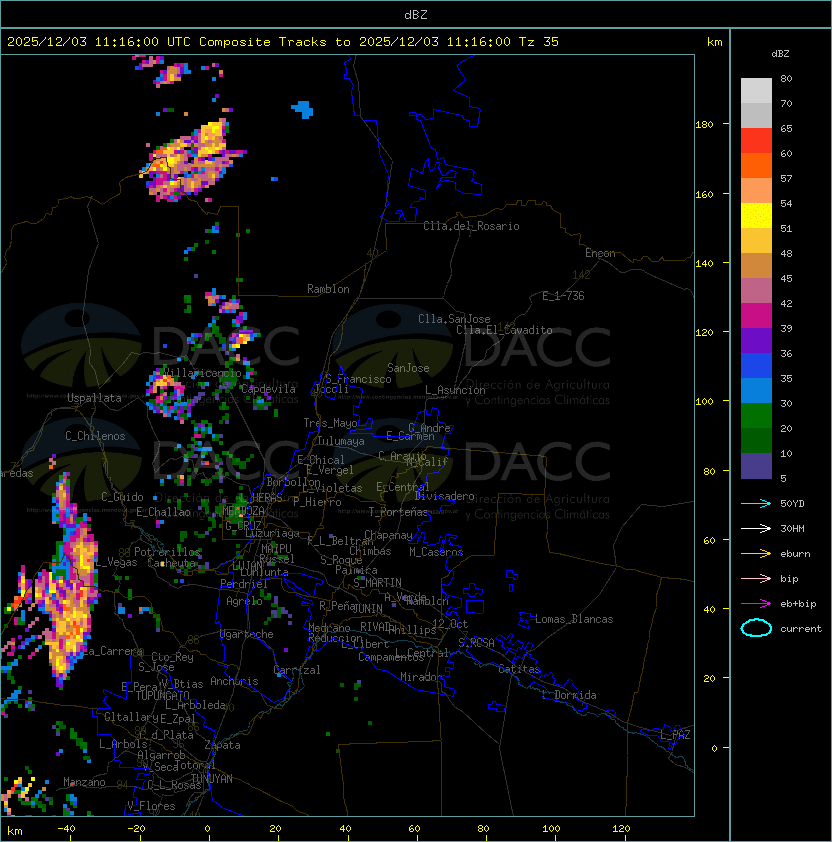Click the 'Anchoris' map label
Image resolution: width=832 pixels, height=842 pixels.
coord(234,681)
